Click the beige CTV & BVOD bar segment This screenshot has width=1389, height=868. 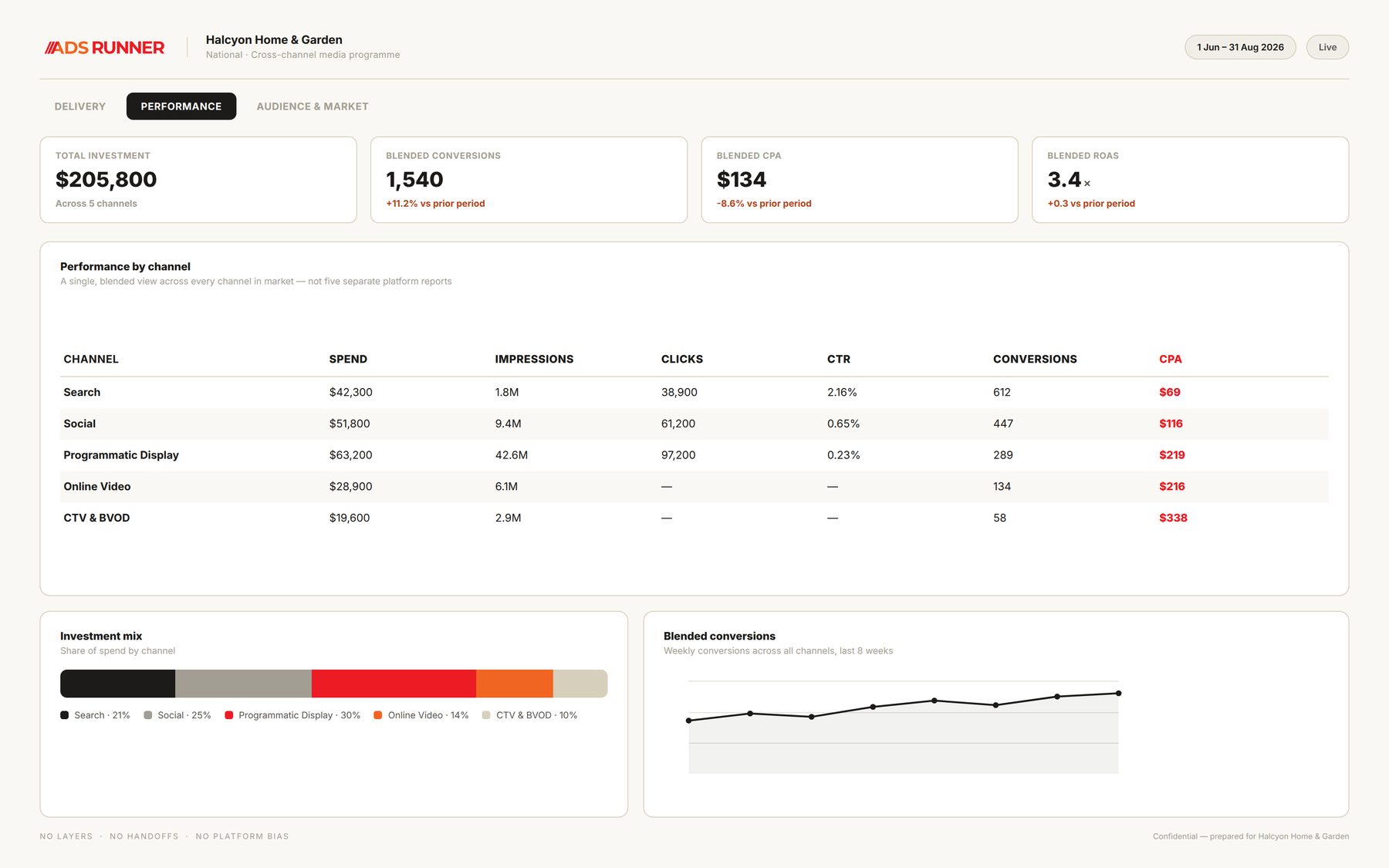click(x=580, y=684)
